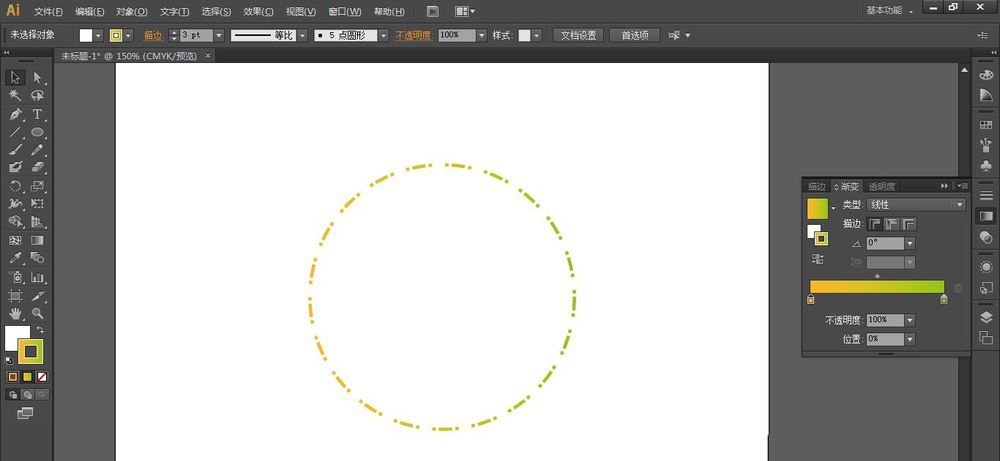Select the Type (T) tool
Viewport: 1000px width, 461px height.
point(37,114)
